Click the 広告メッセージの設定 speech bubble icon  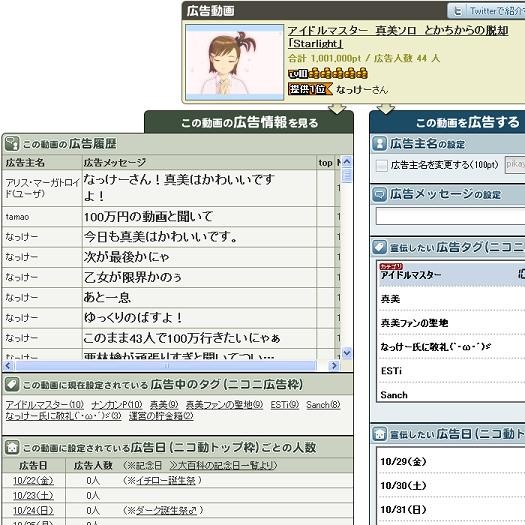click(379, 194)
